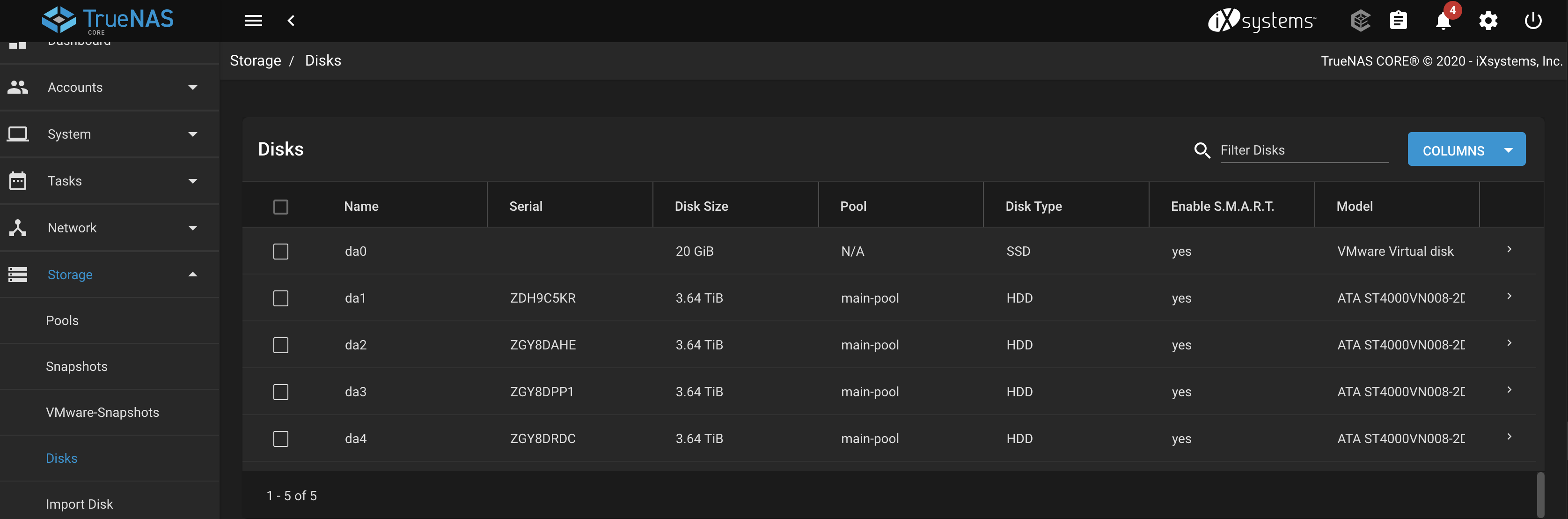Open the navigation hamburger menu
The height and width of the screenshot is (519, 1568).
pyautogui.click(x=253, y=20)
